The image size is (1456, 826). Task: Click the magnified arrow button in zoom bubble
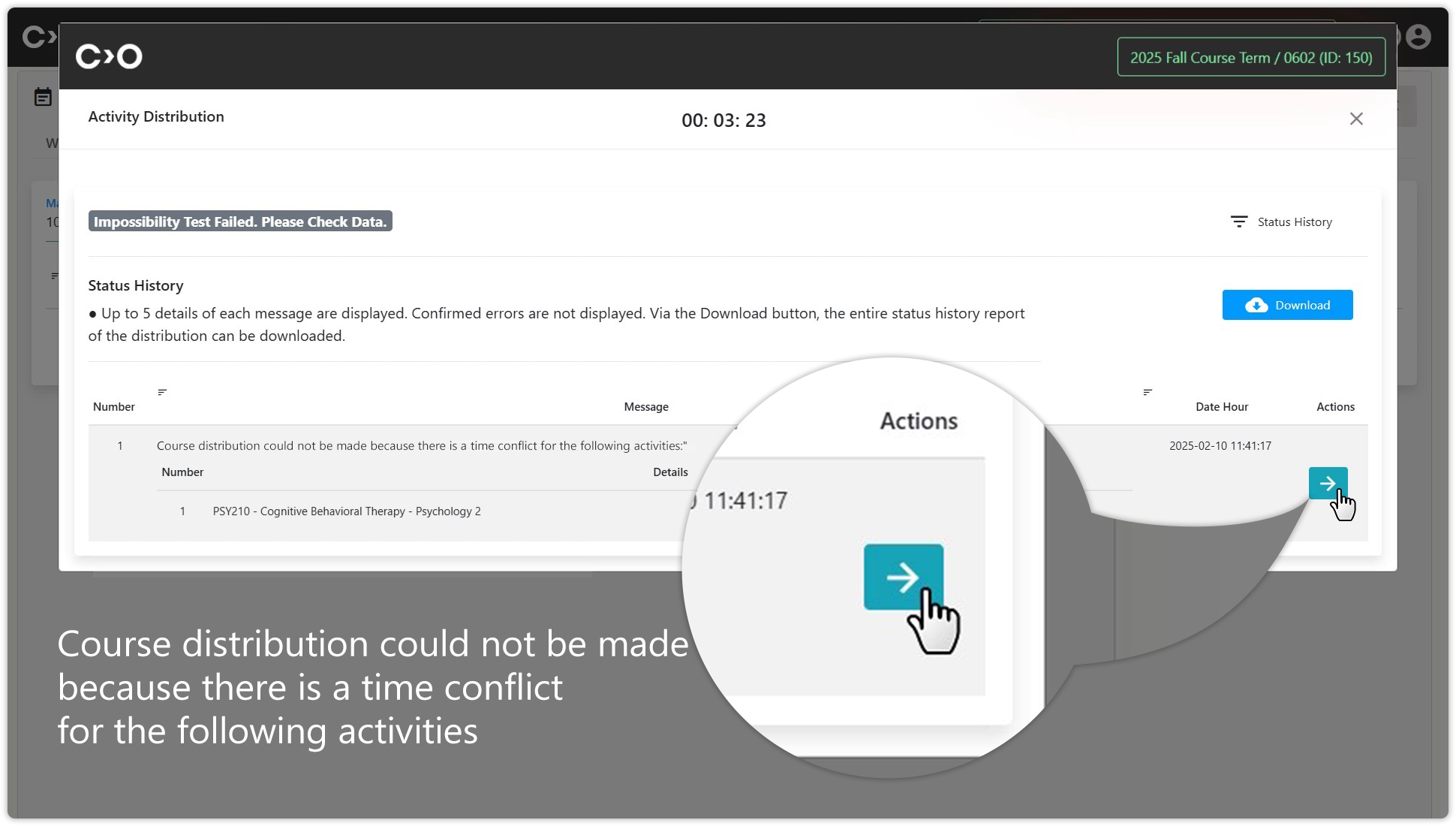(903, 577)
